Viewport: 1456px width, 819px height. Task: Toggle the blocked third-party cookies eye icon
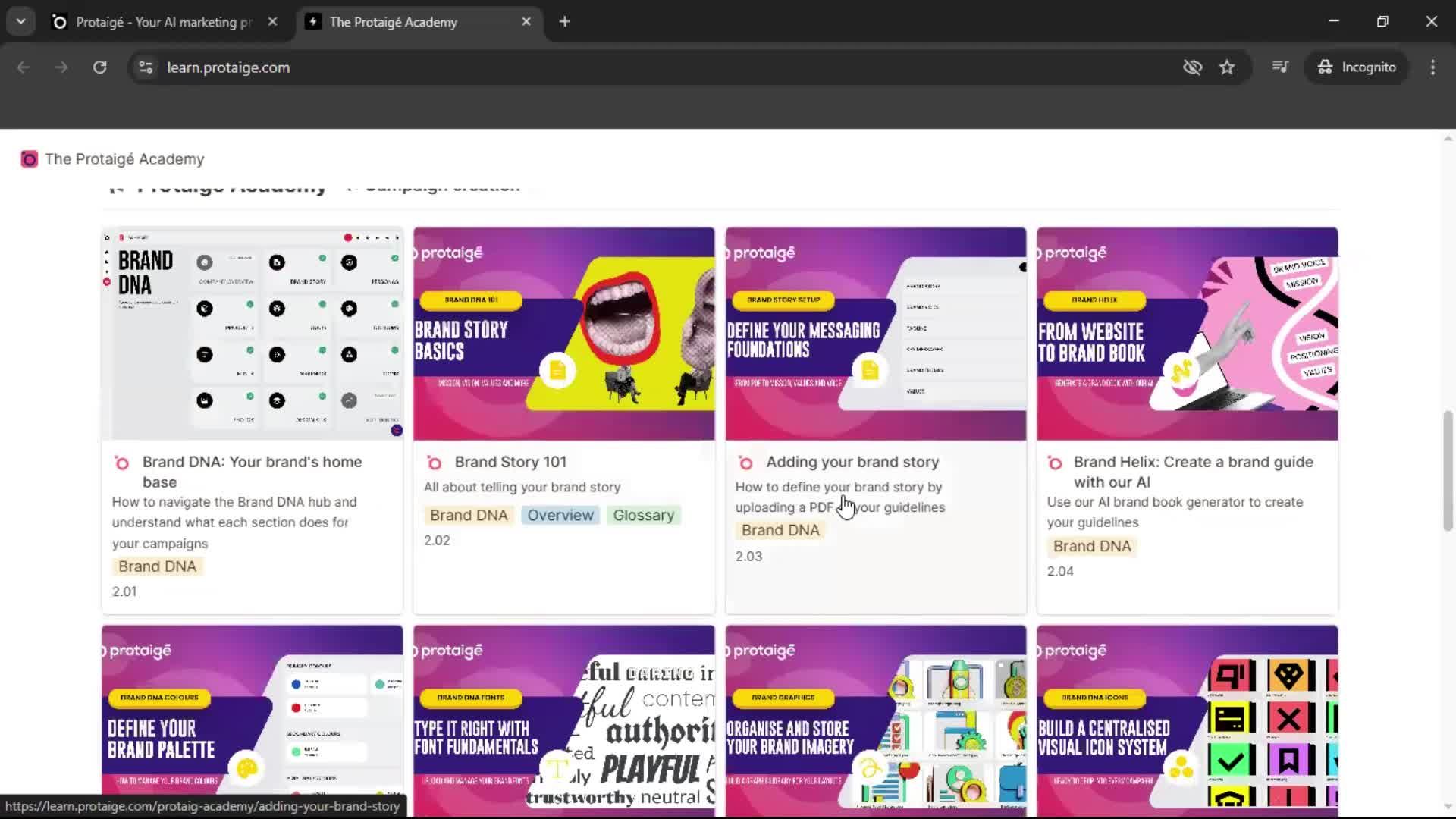click(1192, 67)
